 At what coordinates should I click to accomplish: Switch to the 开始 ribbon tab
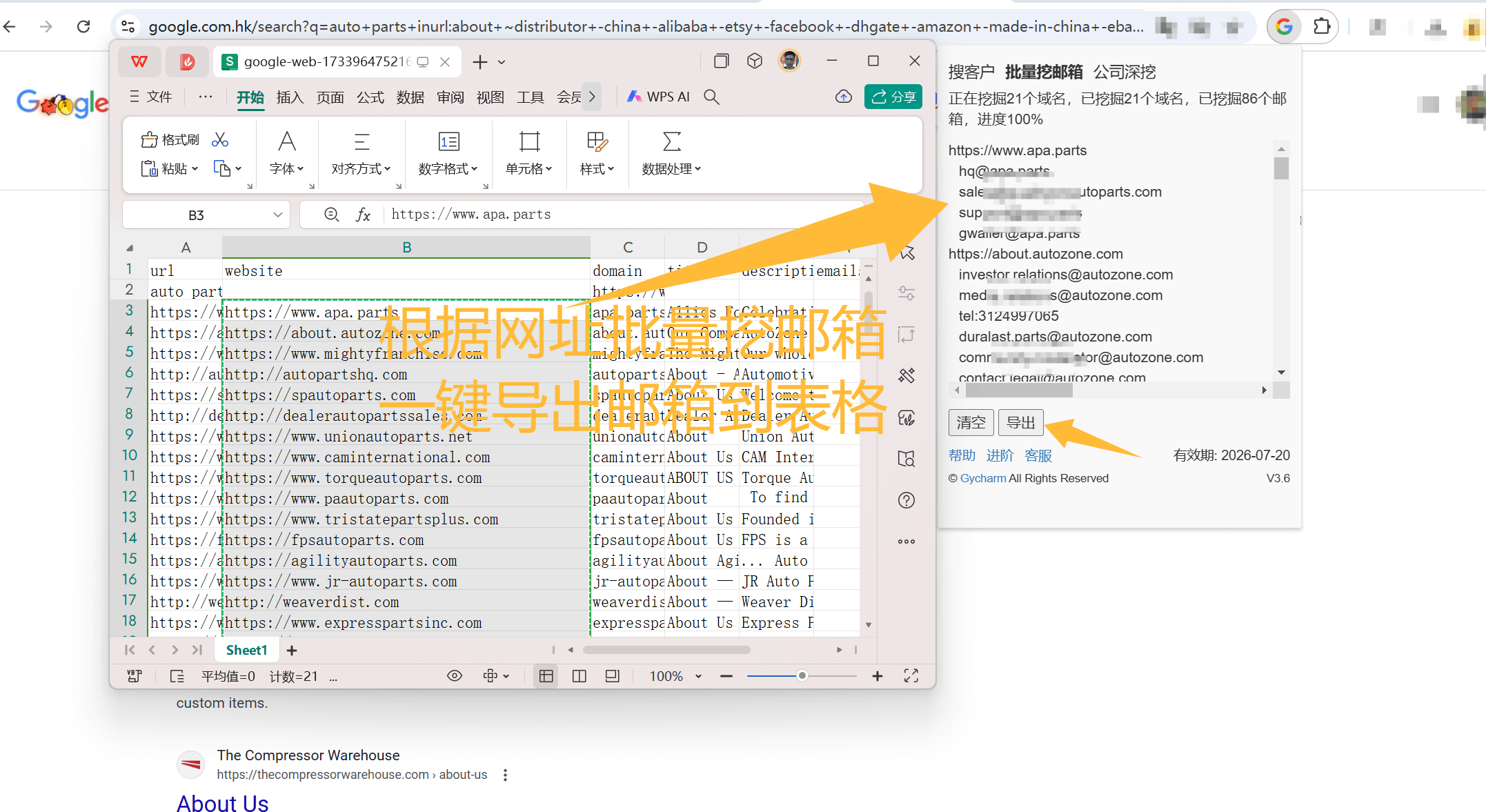point(250,98)
